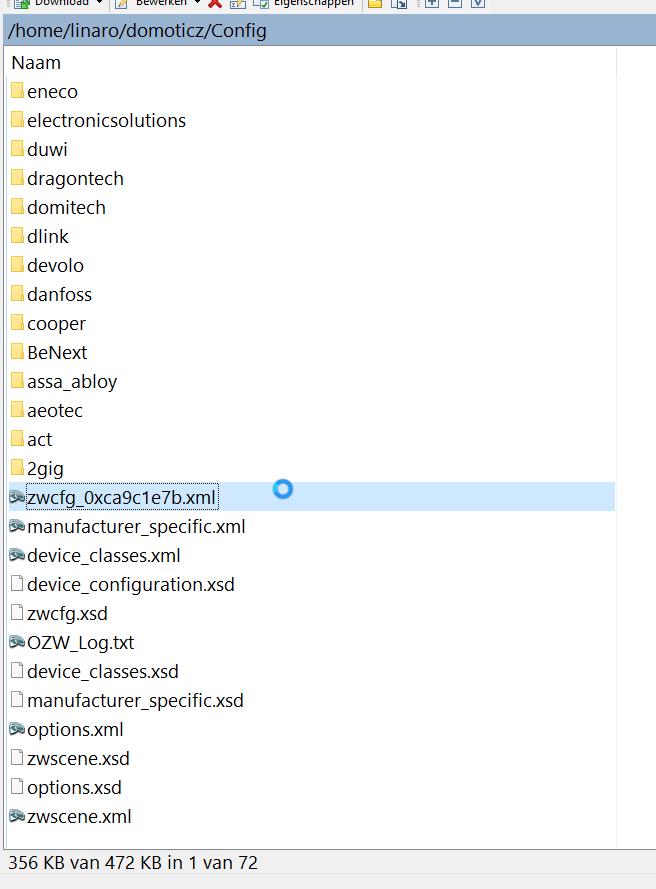
Task: Click the Download toolbar icon
Action: [20, 4]
